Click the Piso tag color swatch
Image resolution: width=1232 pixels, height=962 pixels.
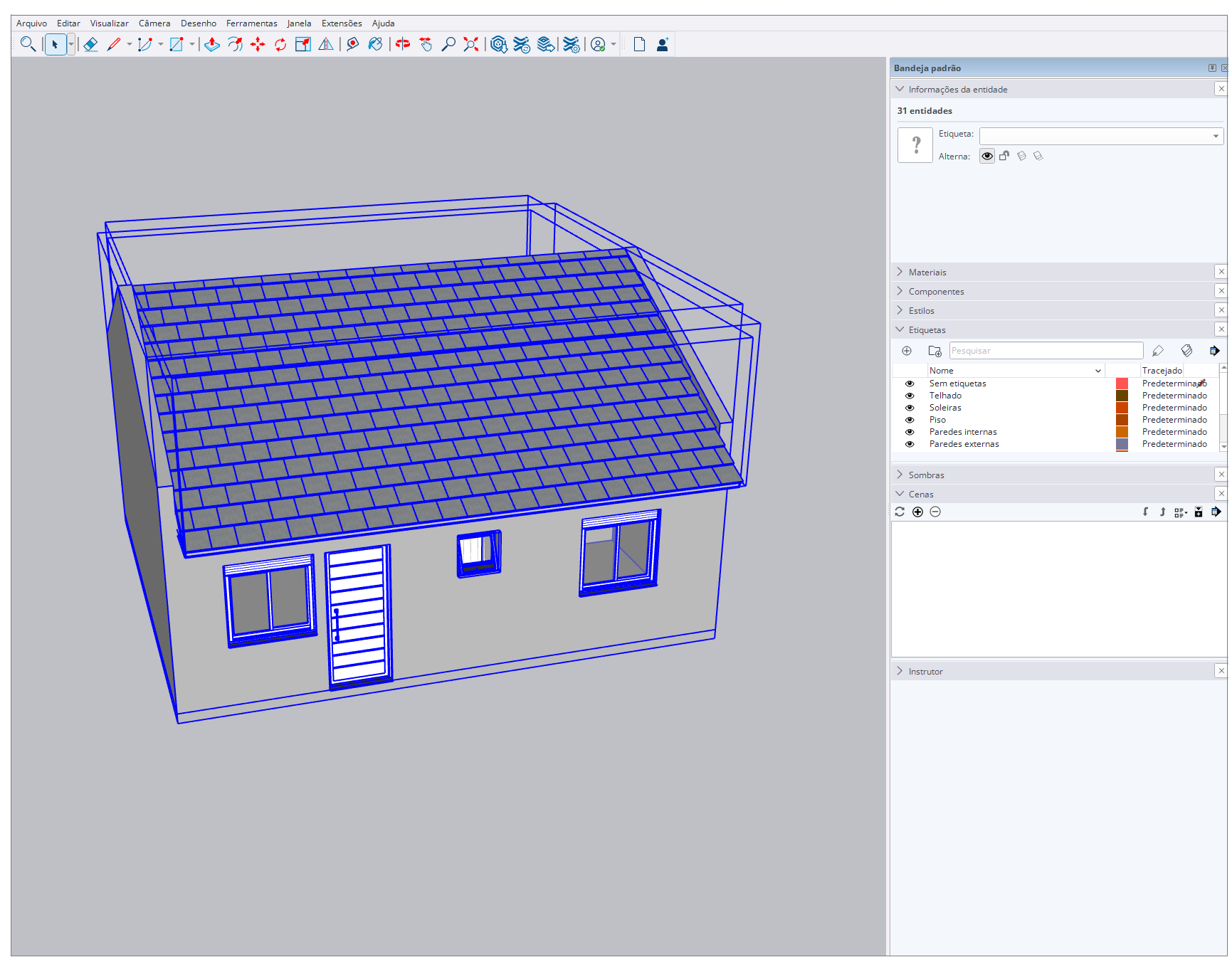pyautogui.click(x=1122, y=420)
